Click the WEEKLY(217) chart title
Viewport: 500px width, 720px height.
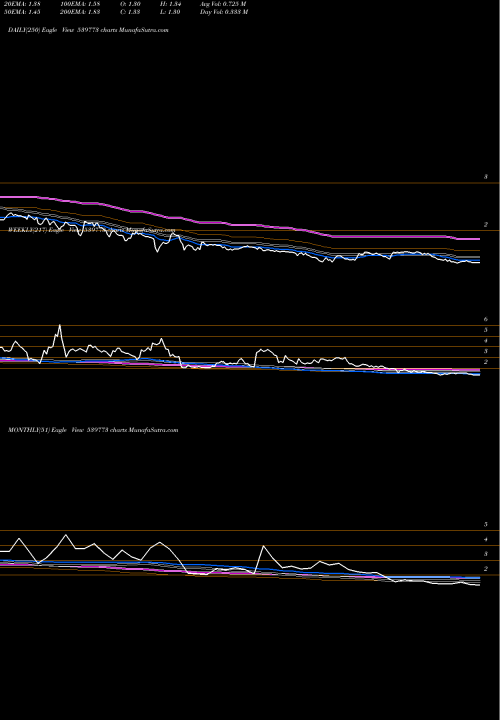(x=91, y=231)
